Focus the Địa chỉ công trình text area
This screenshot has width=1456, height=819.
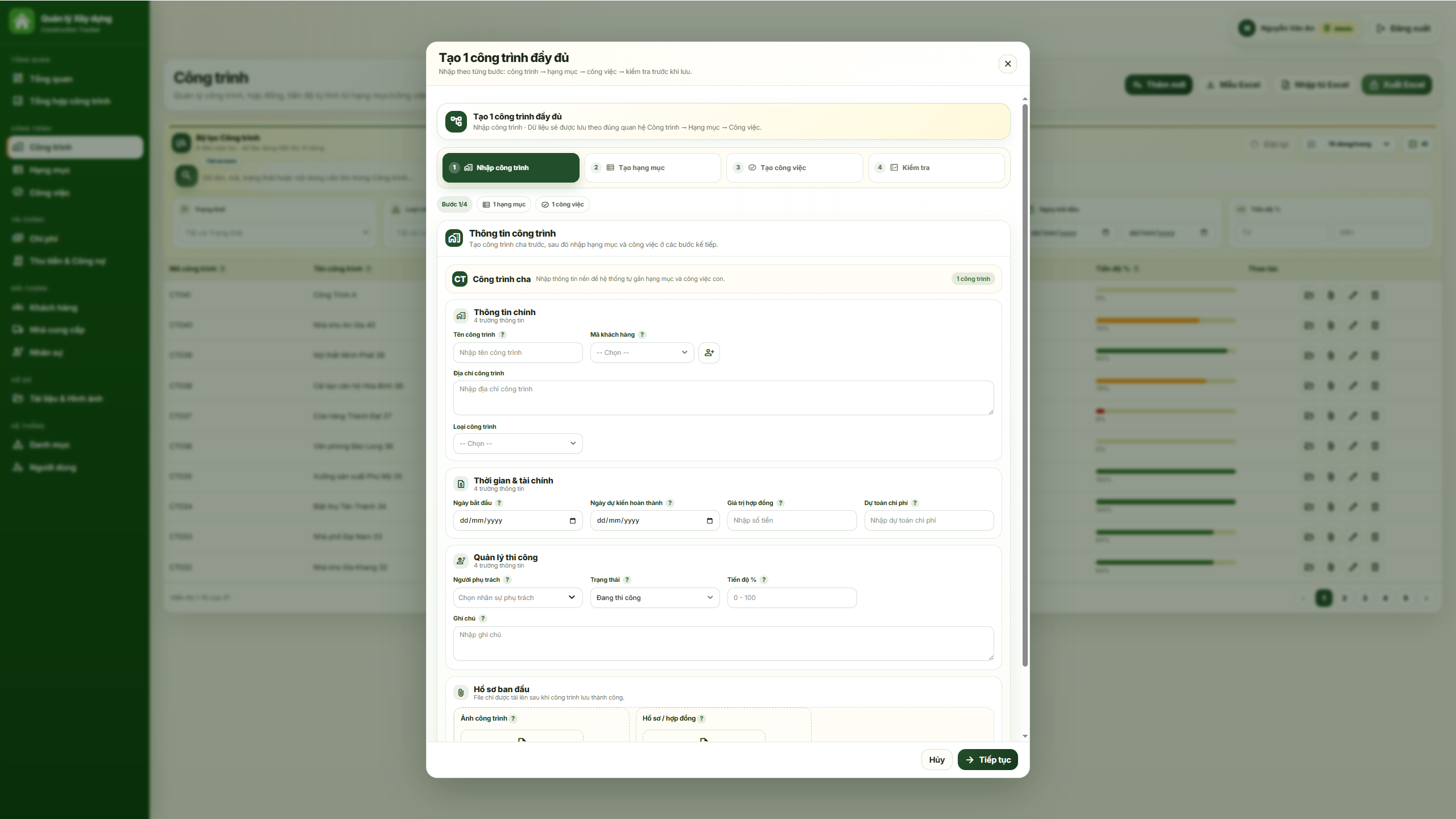(x=723, y=398)
